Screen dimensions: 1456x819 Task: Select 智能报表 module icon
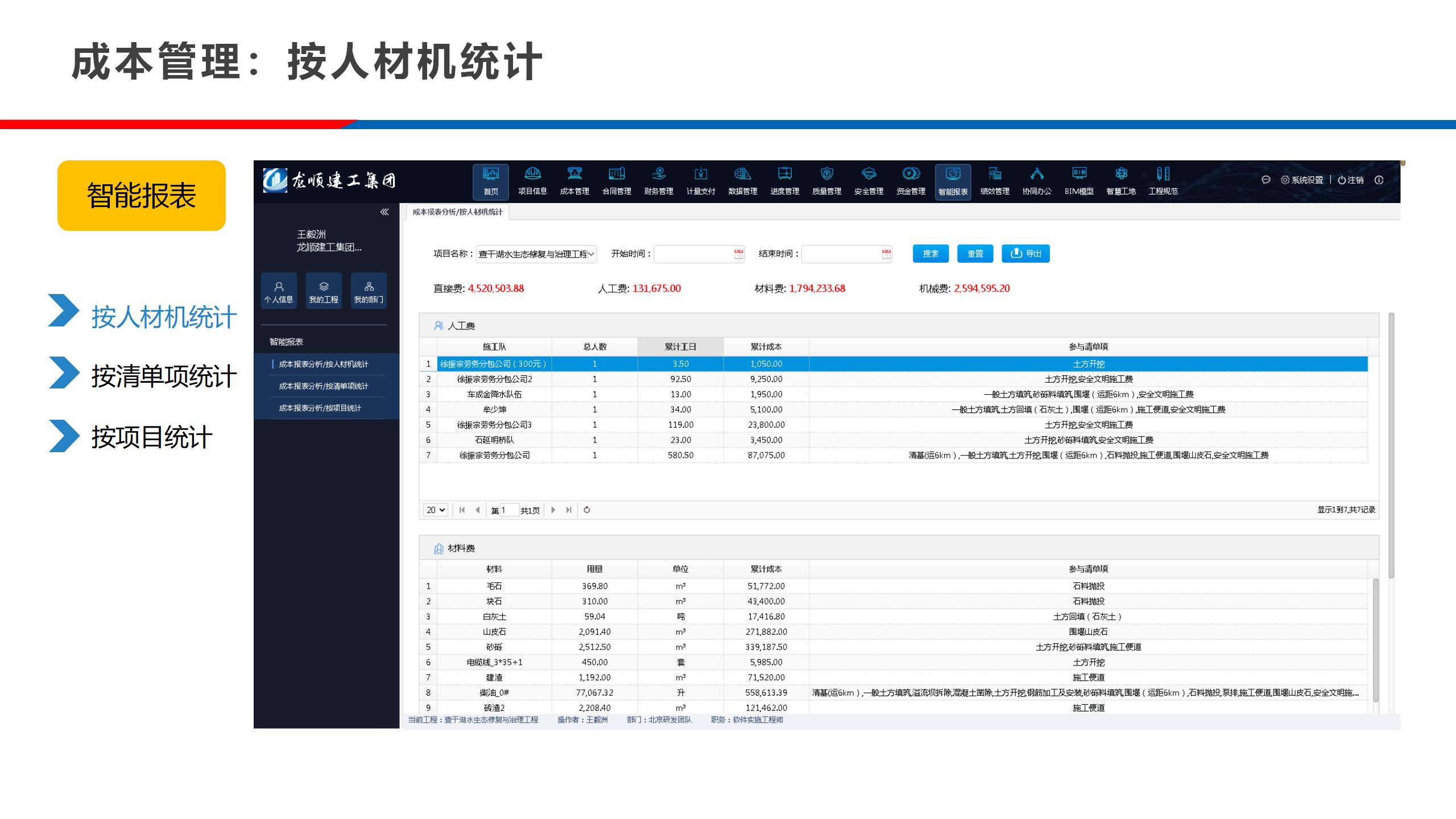click(953, 181)
